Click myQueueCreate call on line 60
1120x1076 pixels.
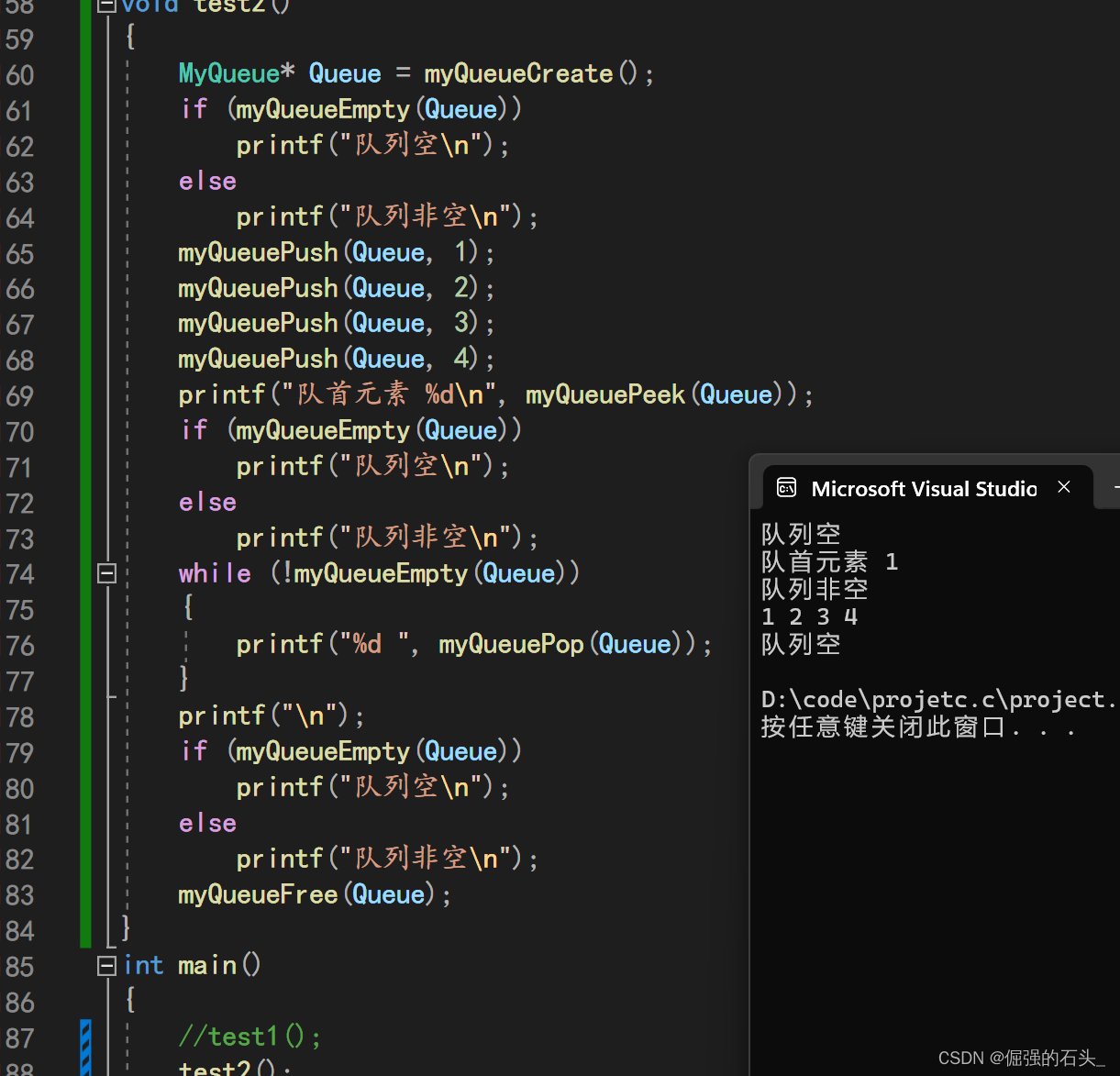click(518, 73)
